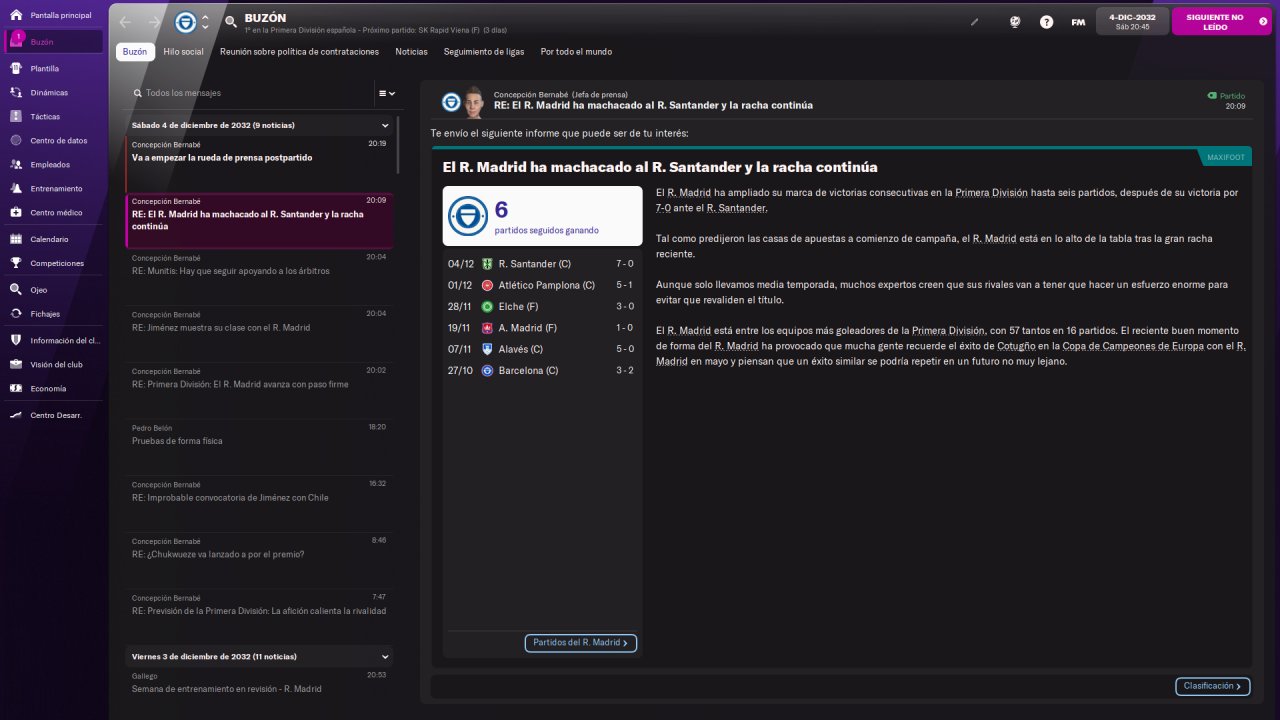Collapse the Viernes 3 de diciembre group
This screenshot has width=1280, height=720.
coord(385,657)
